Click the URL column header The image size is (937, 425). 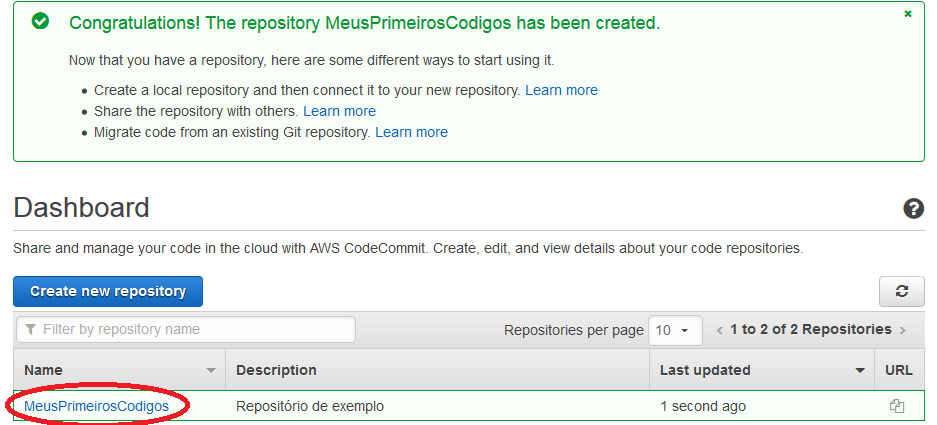point(899,370)
